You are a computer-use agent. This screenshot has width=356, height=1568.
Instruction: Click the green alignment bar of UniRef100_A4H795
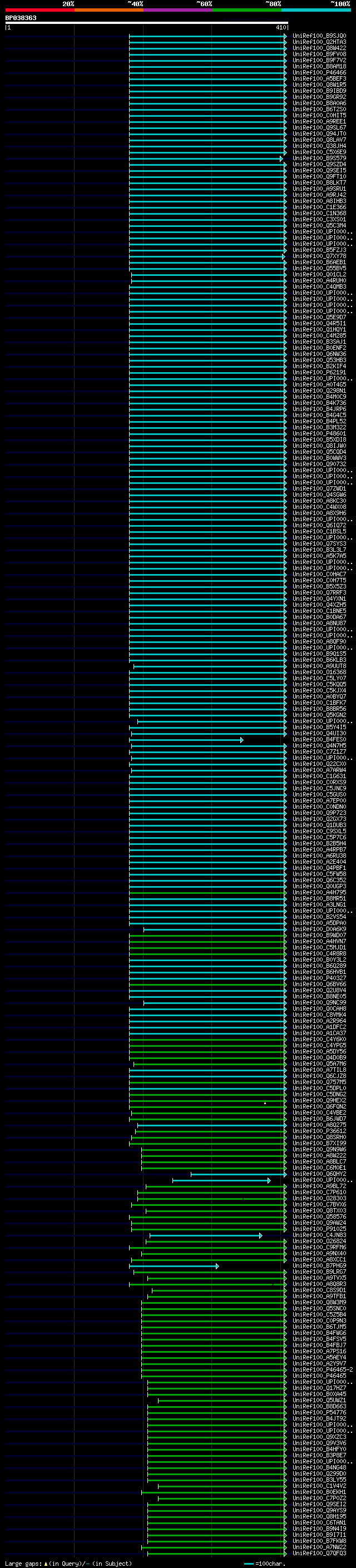point(207,892)
